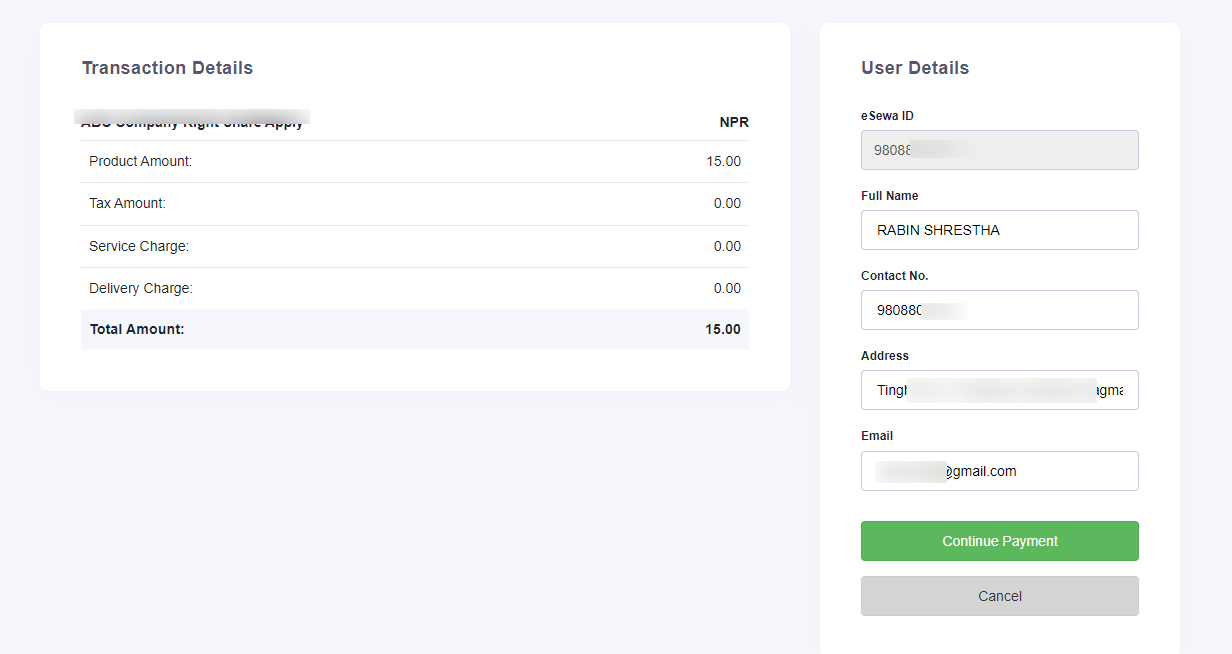1232x654 pixels.
Task: Select the name RABIN SHRESTHA text
Action: tap(935, 230)
